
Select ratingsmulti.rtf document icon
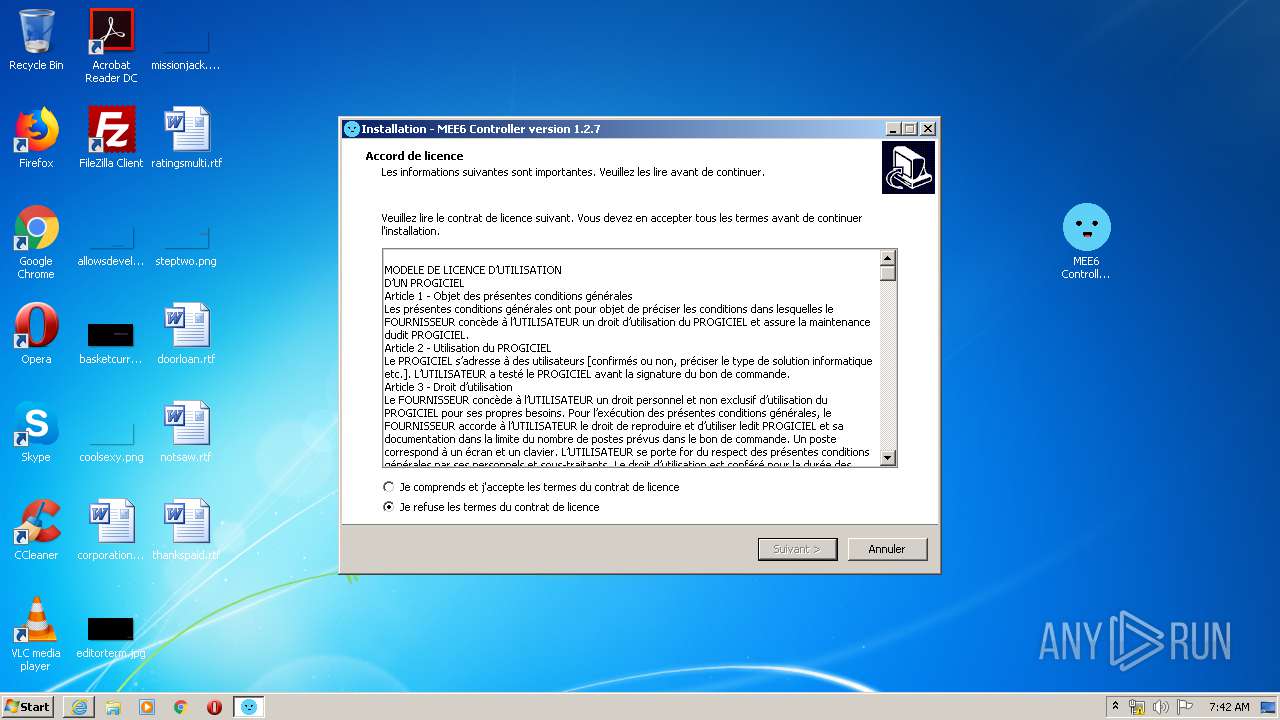(x=186, y=138)
